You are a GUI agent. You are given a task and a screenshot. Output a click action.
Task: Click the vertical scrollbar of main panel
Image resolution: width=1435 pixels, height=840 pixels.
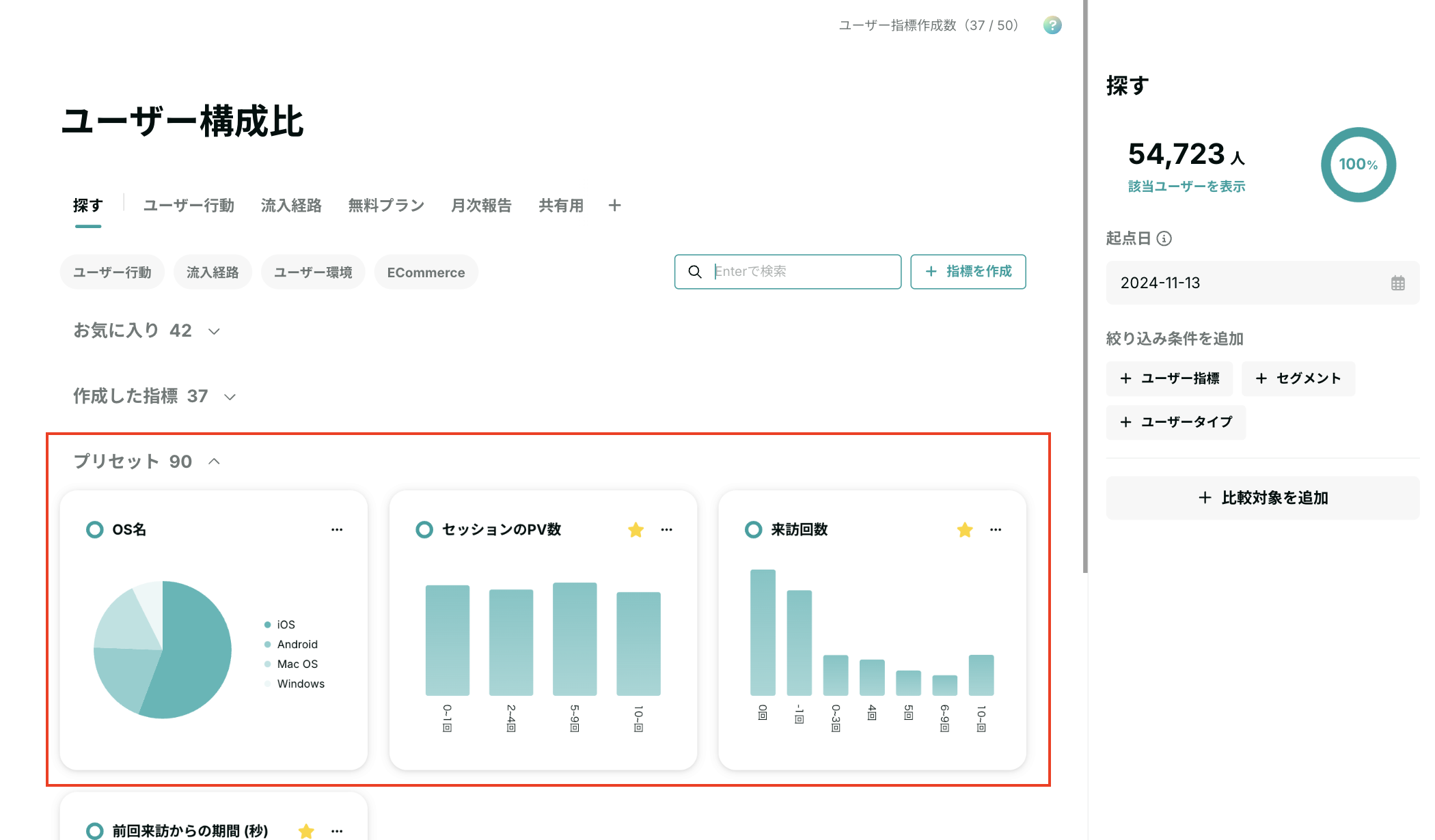click(x=1085, y=287)
